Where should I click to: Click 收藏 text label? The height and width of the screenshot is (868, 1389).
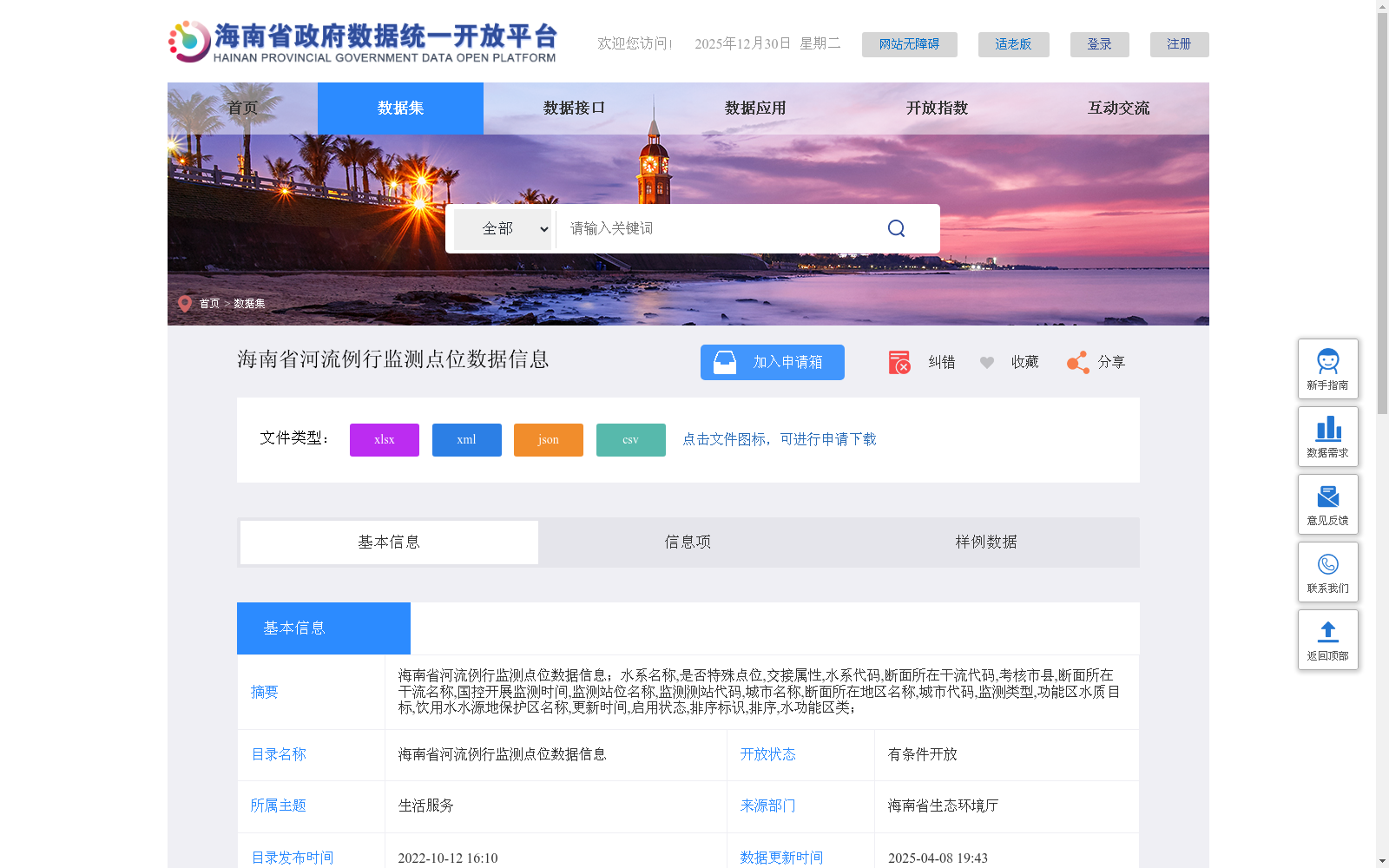coord(1025,362)
